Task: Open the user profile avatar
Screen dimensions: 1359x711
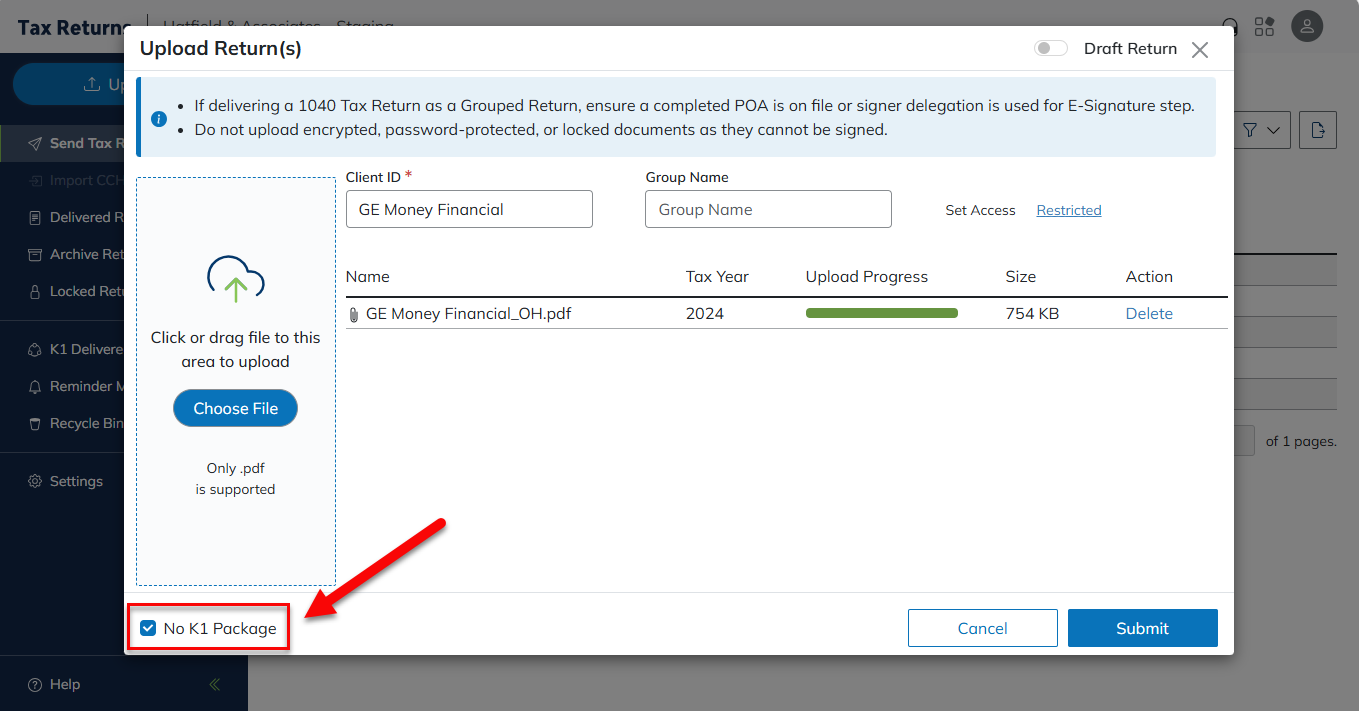Action: coord(1307,27)
